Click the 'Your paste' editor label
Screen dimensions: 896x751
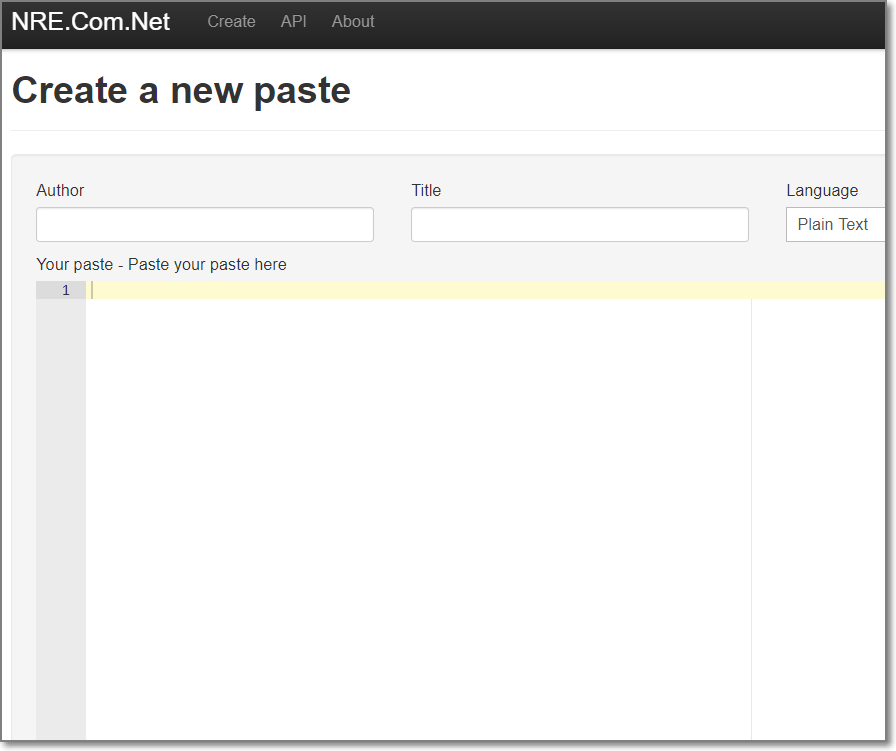click(x=161, y=265)
